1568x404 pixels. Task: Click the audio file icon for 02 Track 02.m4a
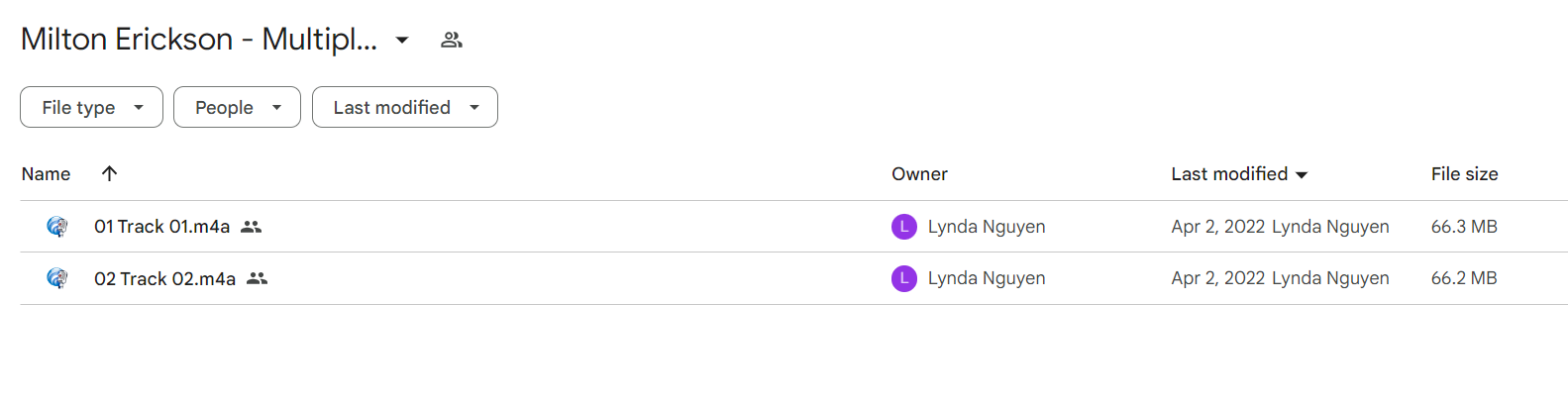pos(57,278)
